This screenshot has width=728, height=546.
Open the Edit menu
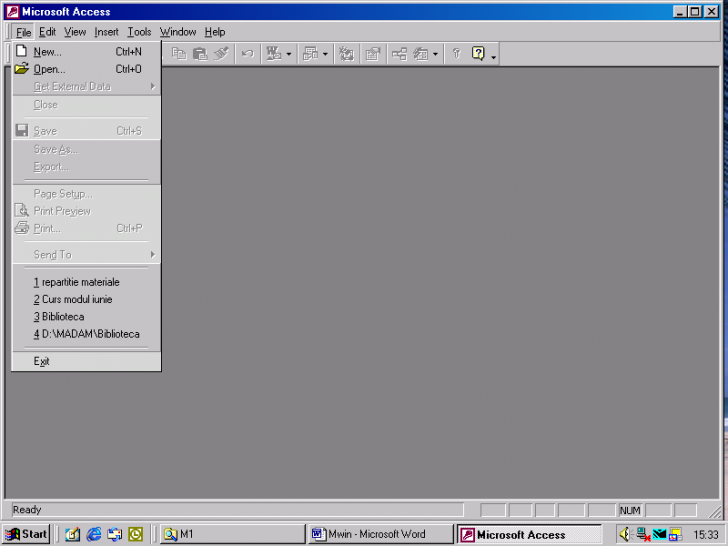47,32
